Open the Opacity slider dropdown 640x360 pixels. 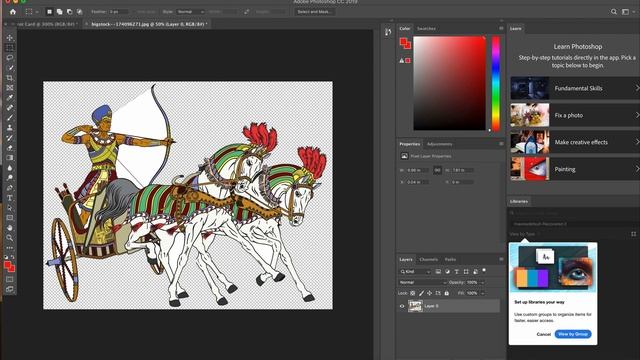click(x=482, y=282)
